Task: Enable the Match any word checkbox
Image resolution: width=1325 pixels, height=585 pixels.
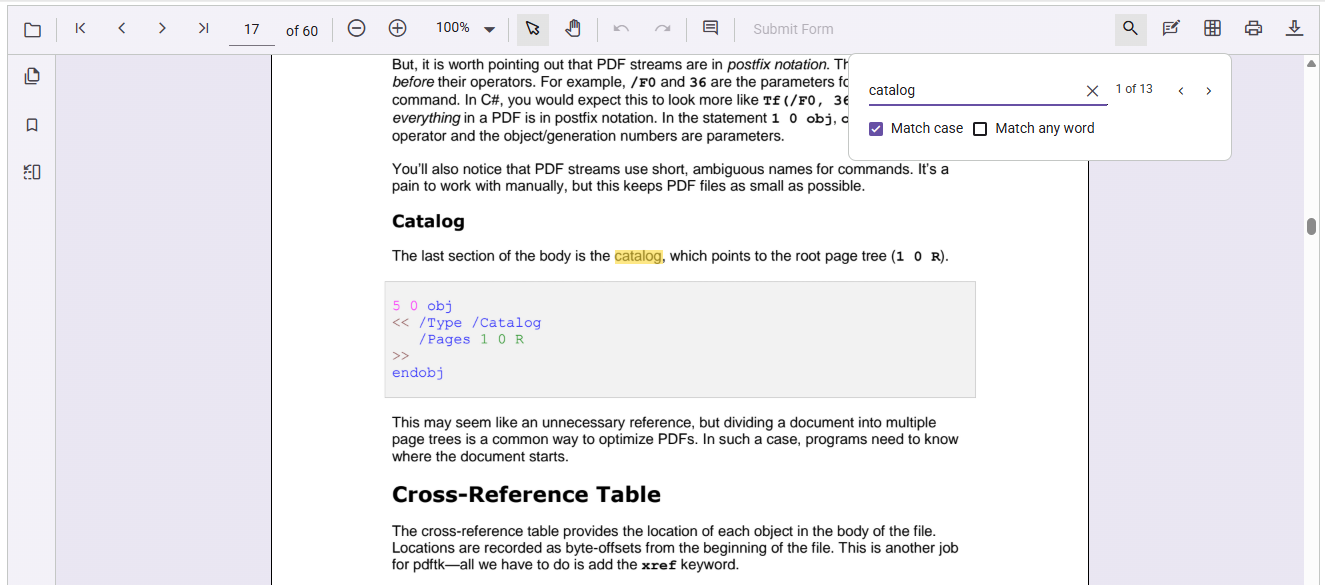Action: [x=980, y=129]
